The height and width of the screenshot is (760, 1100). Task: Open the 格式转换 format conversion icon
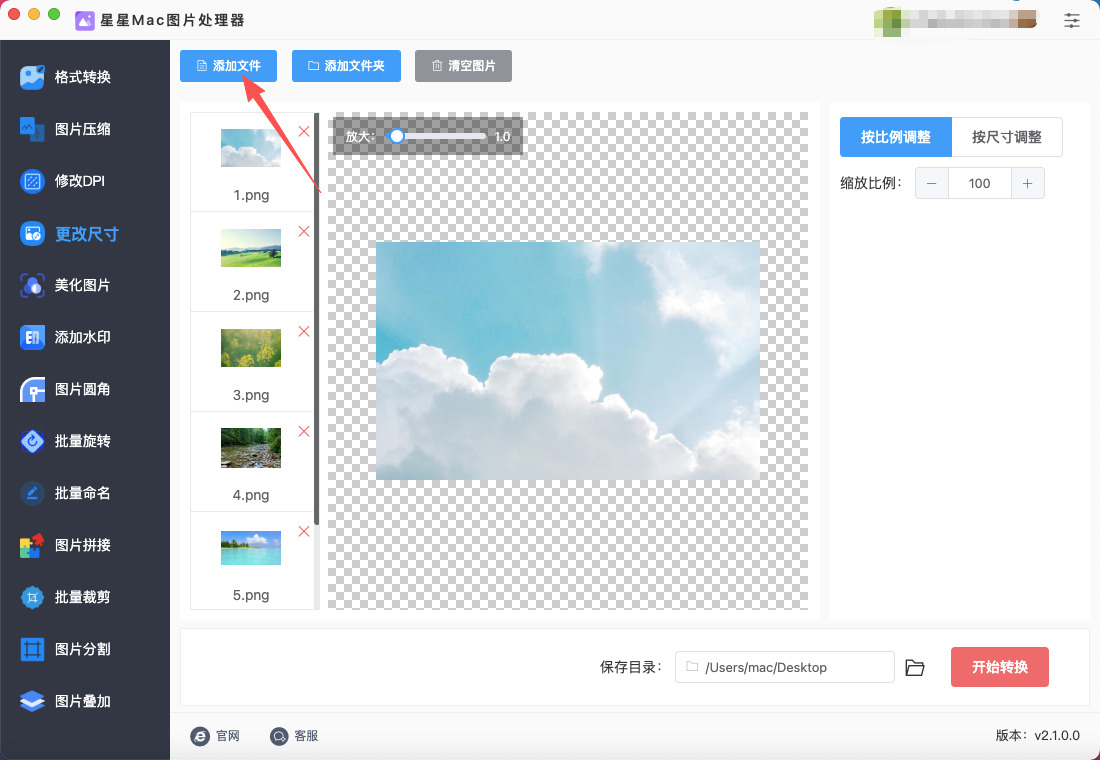32,77
